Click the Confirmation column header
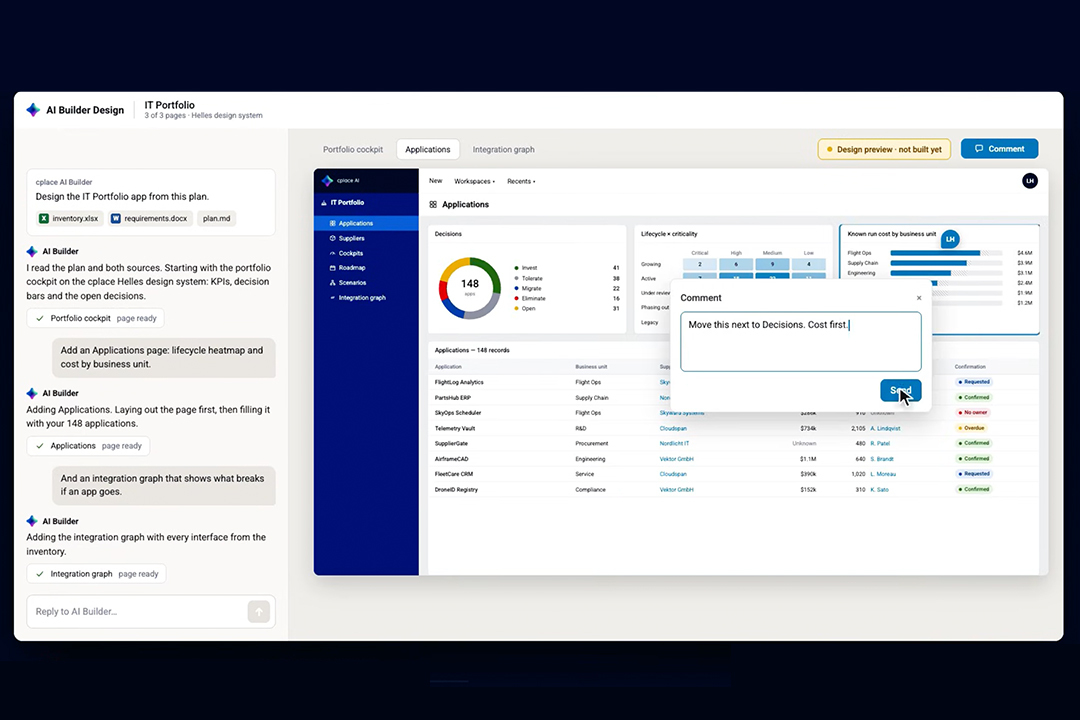This screenshot has height=720, width=1080. pyautogui.click(x=970, y=367)
